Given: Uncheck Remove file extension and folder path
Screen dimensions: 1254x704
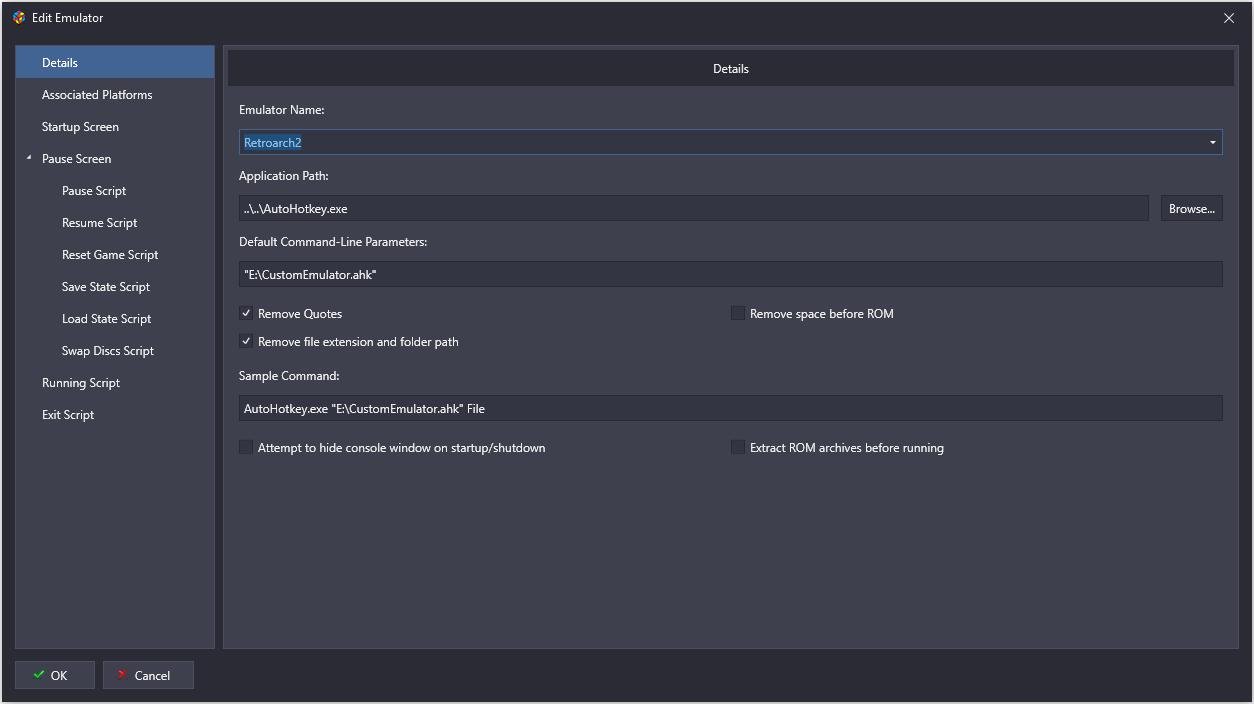Looking at the screenshot, I should pyautogui.click(x=246, y=341).
